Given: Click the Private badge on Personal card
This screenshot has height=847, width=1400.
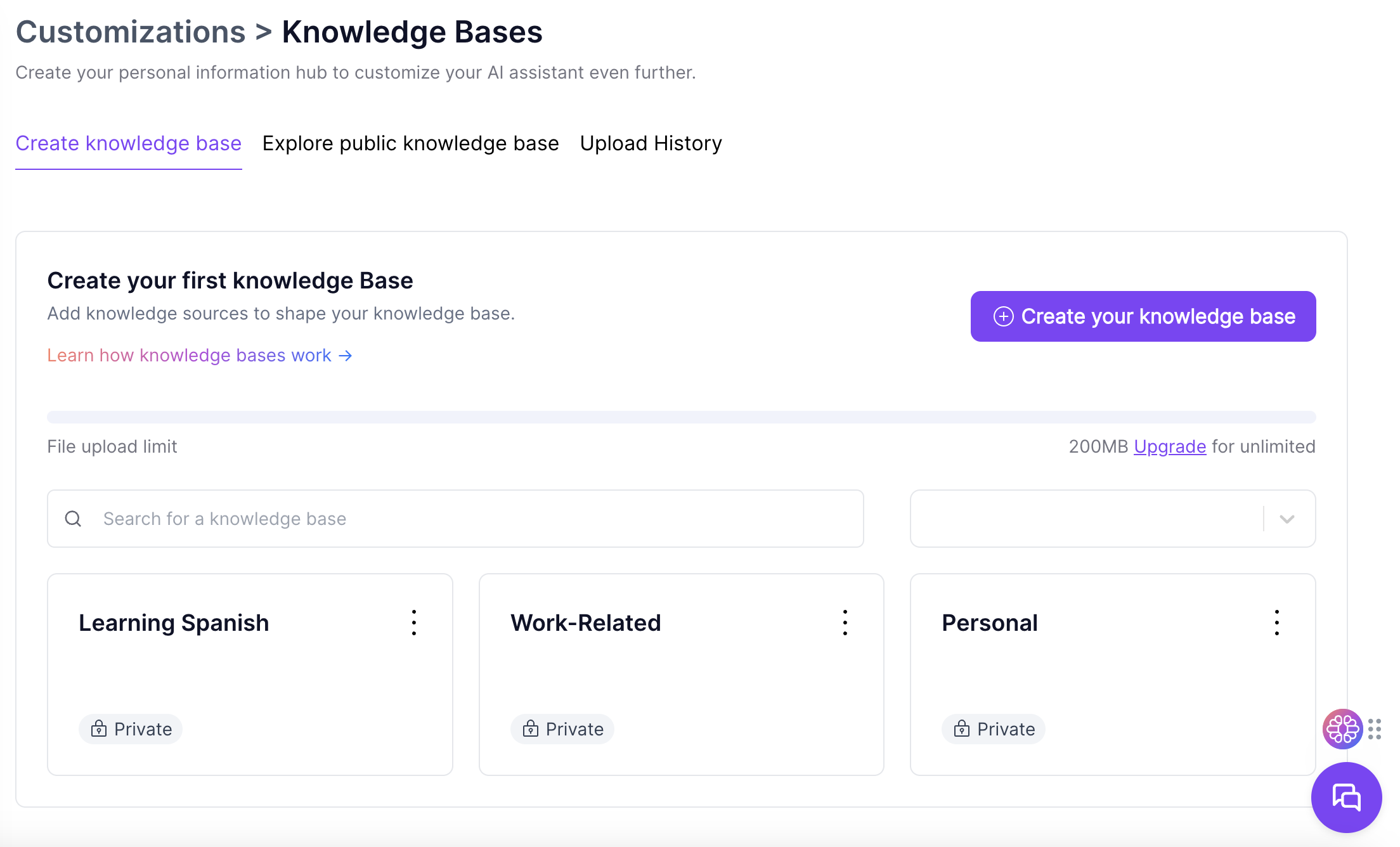Looking at the screenshot, I should click(994, 729).
